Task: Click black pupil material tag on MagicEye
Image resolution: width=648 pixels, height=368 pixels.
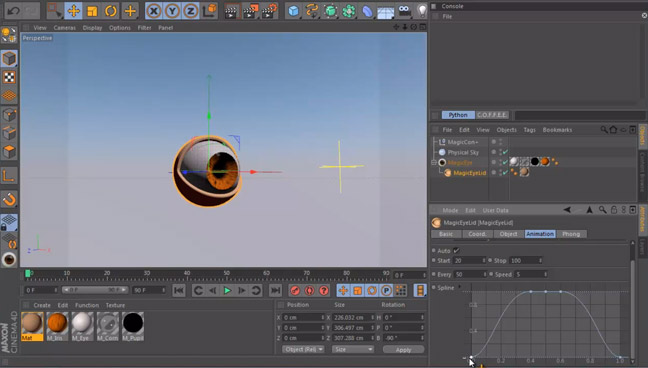Action: 534,161
